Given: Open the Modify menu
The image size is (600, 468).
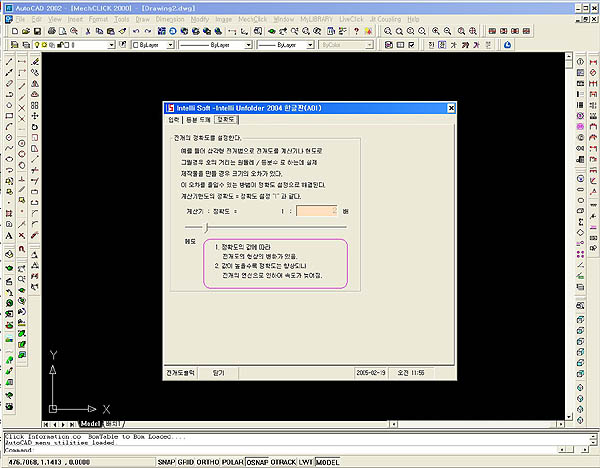Looking at the screenshot, I should pos(199,19).
